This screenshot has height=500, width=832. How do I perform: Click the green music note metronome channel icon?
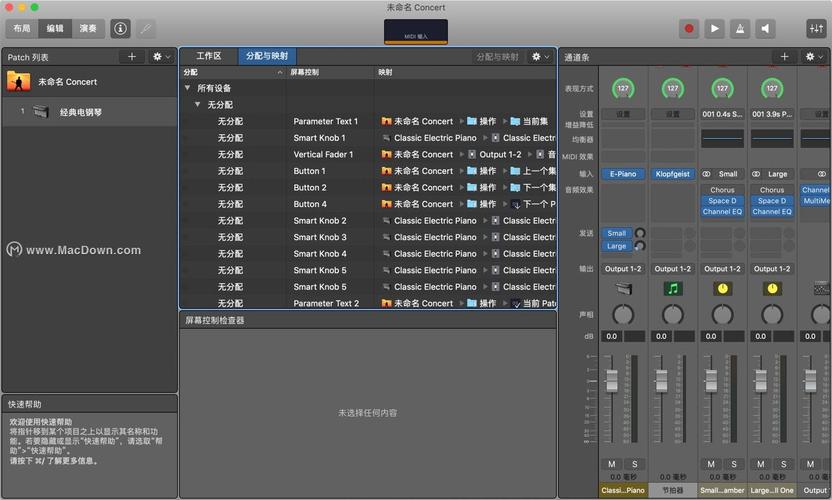click(x=673, y=288)
